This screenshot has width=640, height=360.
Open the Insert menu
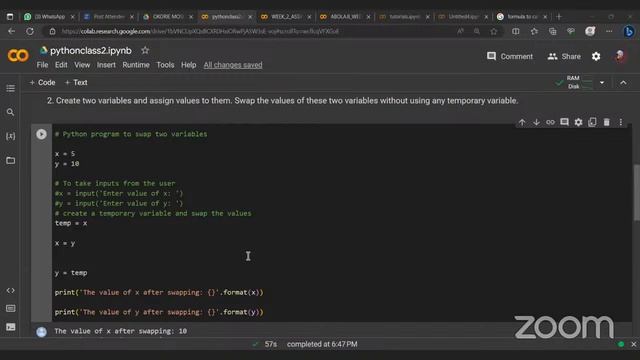[x=106, y=65]
